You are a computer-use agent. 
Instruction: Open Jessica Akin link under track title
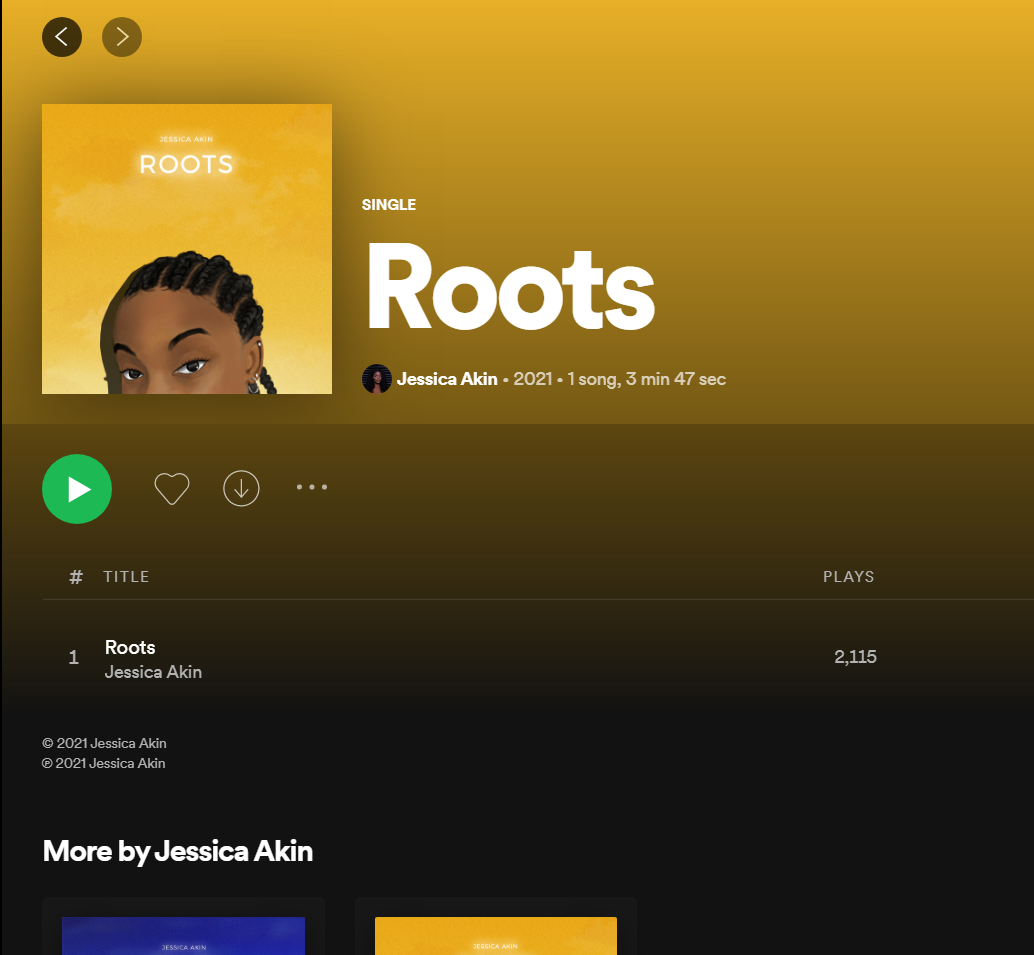click(153, 672)
